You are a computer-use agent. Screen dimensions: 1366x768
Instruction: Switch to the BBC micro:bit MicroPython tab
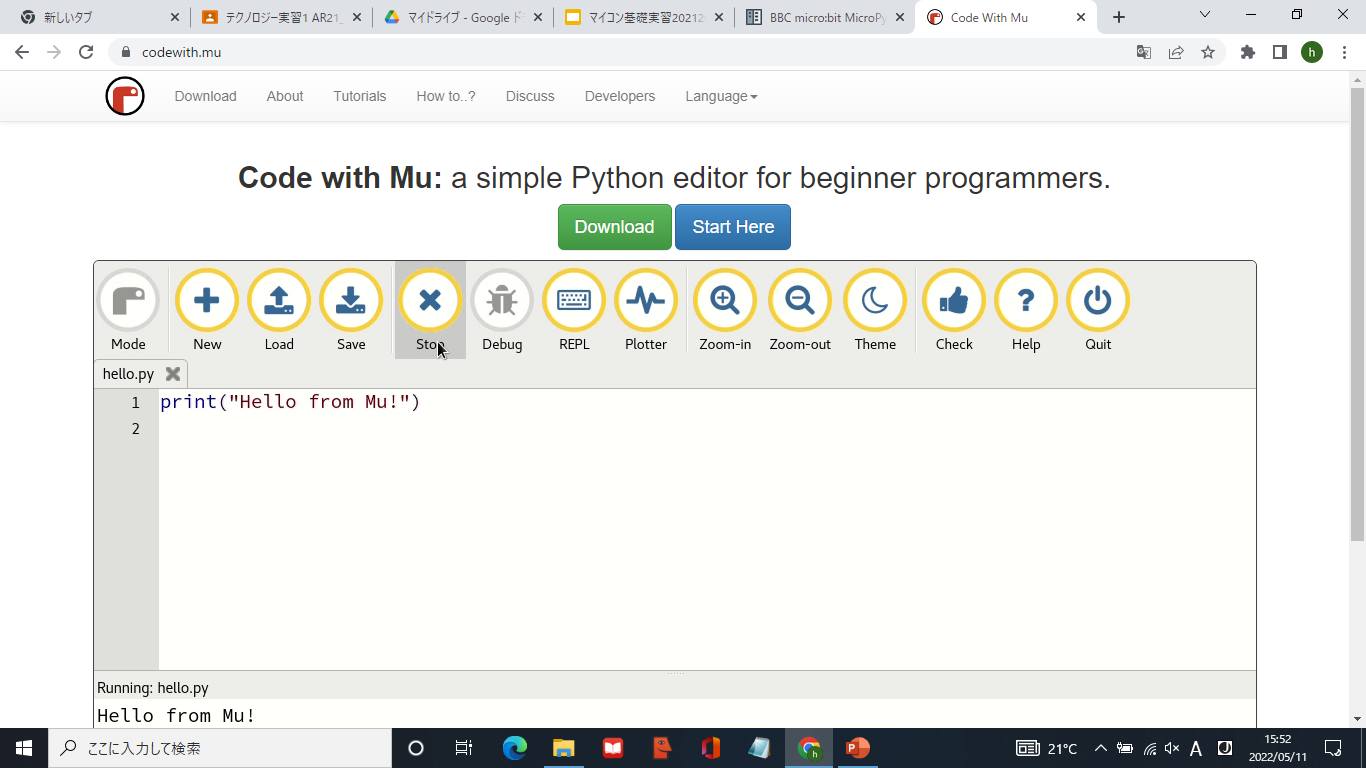pyautogui.click(x=824, y=17)
